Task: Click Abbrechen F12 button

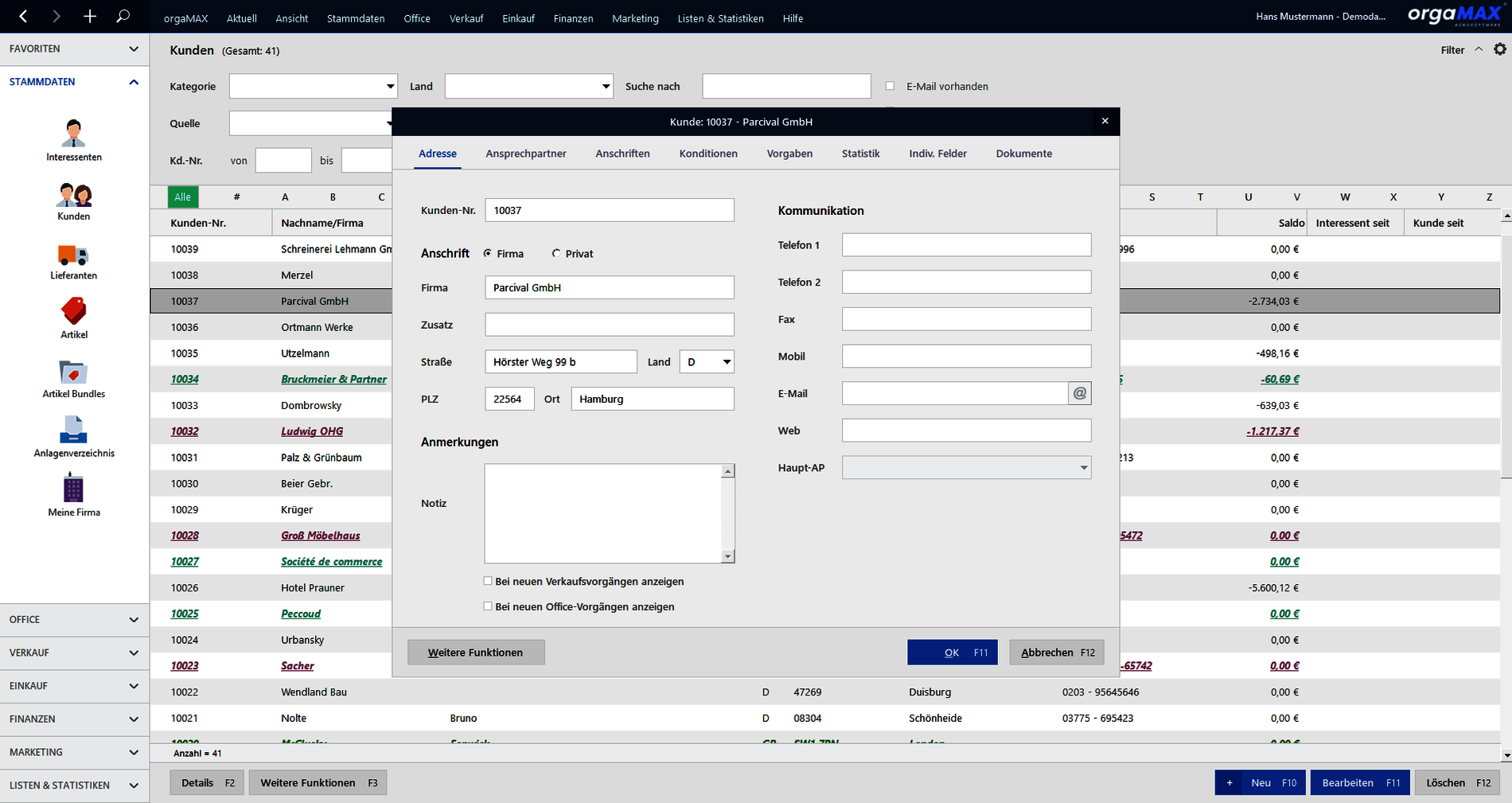Action: (1057, 653)
